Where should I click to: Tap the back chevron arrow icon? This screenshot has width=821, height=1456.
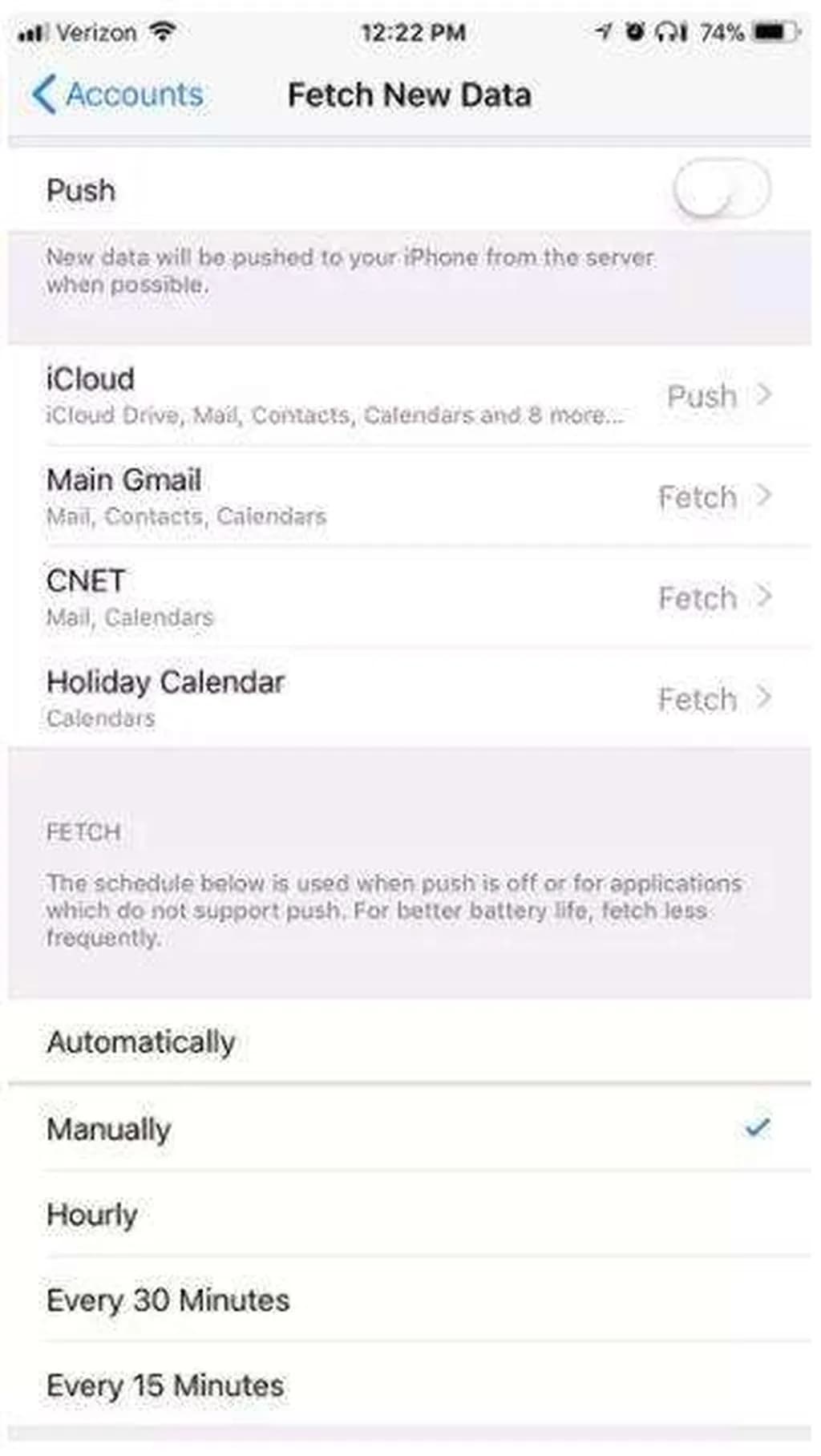pos(44,95)
